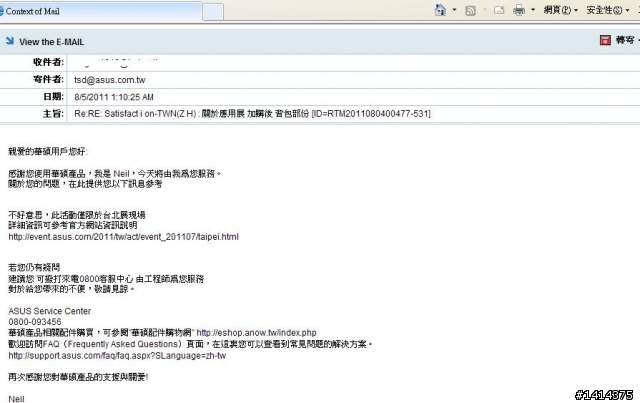Image resolution: width=640 pixels, height=403 pixels.
Task: Click the 寄件者 label
Action: 48,79
